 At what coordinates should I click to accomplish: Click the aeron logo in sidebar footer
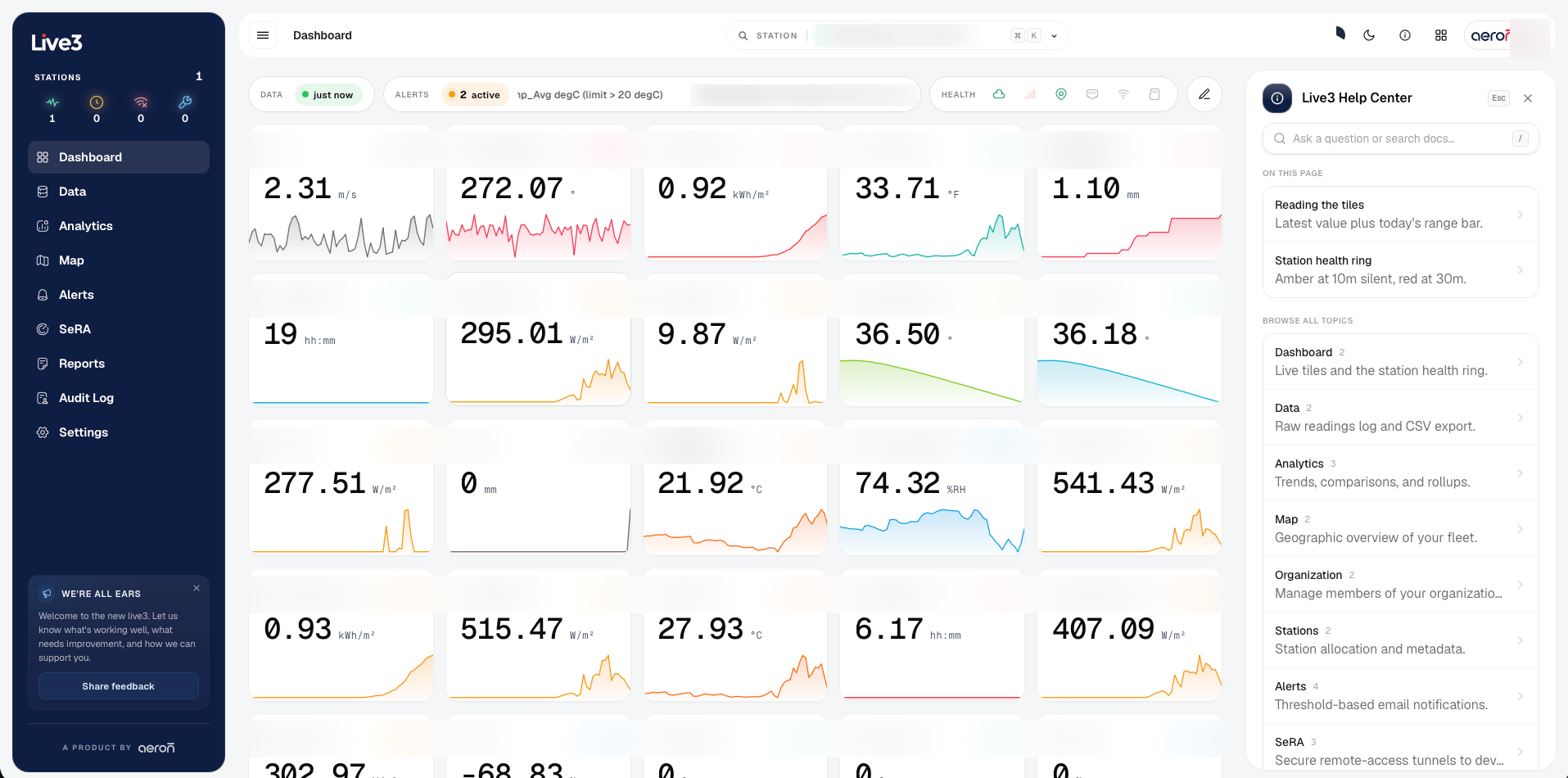156,748
